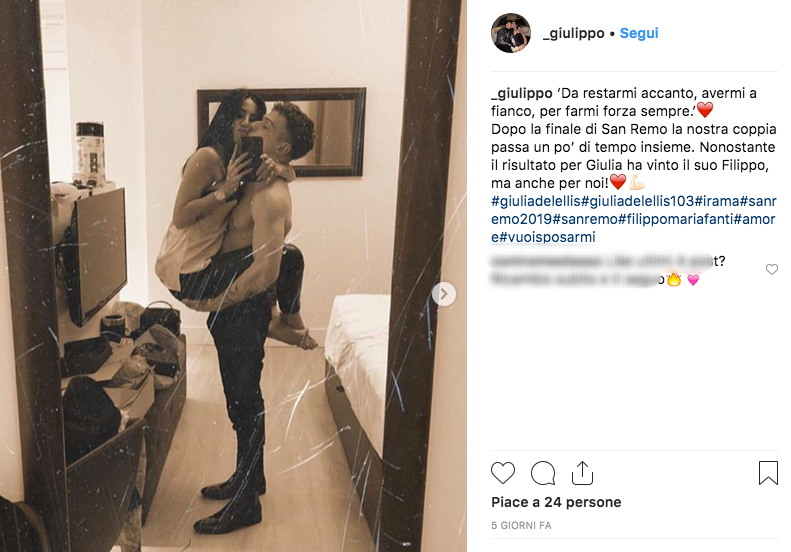Share the post via the upload arrow icon

[x=582, y=473]
